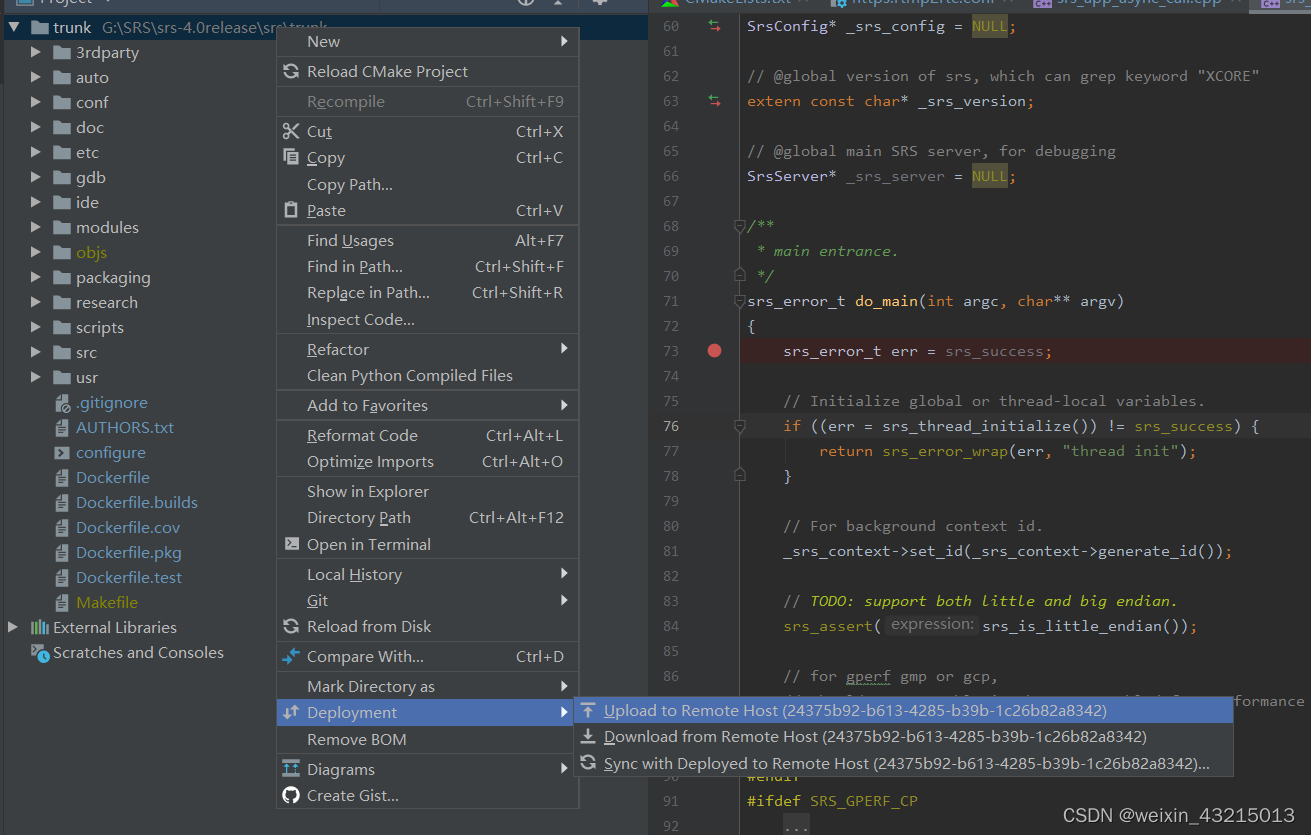Click the Diagrams icon in menu
This screenshot has width=1311, height=835.
click(291, 769)
